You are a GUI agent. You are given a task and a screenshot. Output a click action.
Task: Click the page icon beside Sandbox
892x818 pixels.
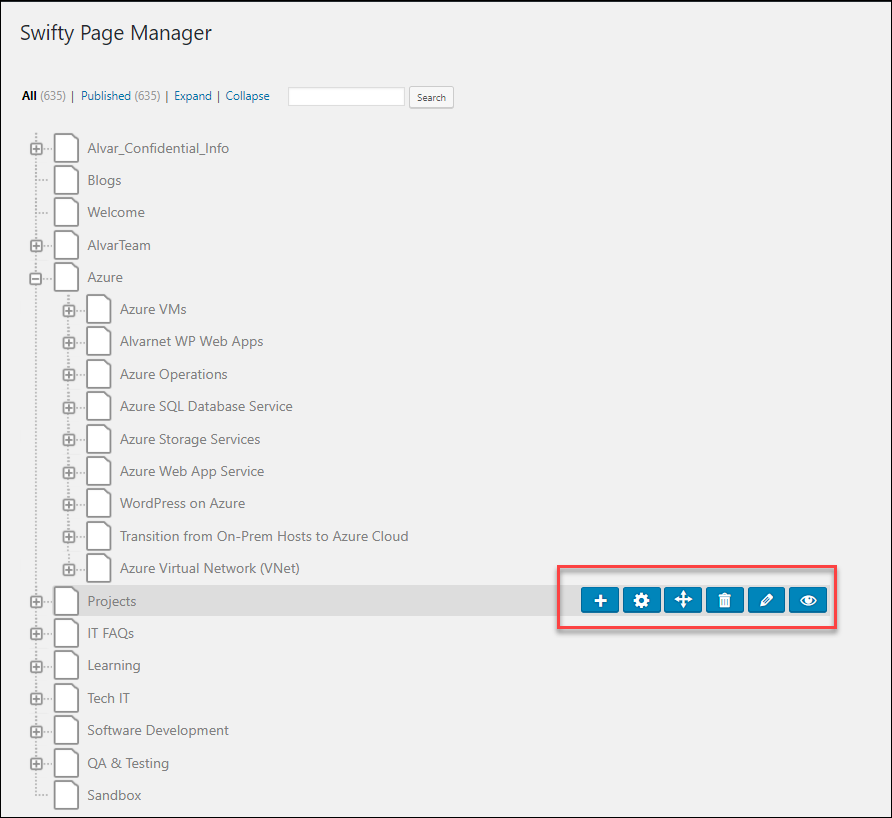[67, 795]
